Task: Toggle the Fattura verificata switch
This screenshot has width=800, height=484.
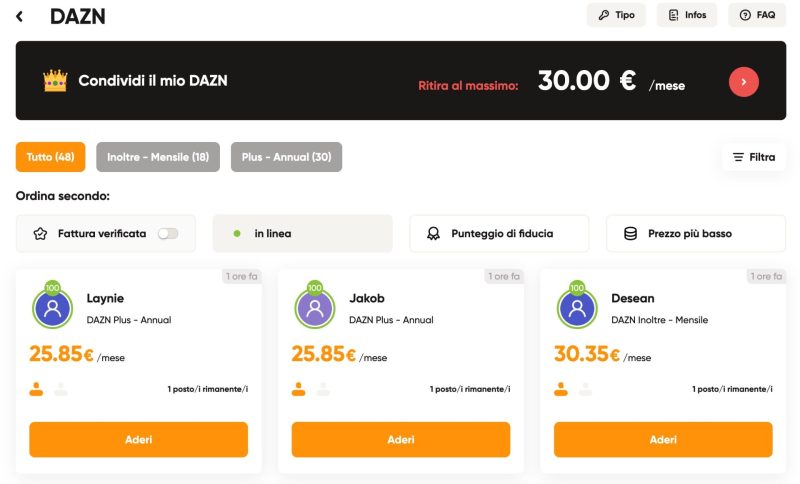Action: coord(168,233)
